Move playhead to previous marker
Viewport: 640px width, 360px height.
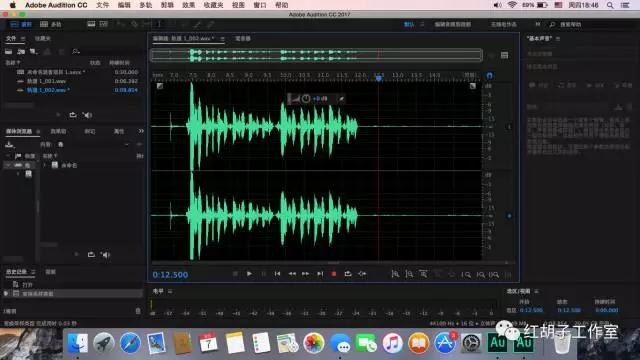point(277,274)
